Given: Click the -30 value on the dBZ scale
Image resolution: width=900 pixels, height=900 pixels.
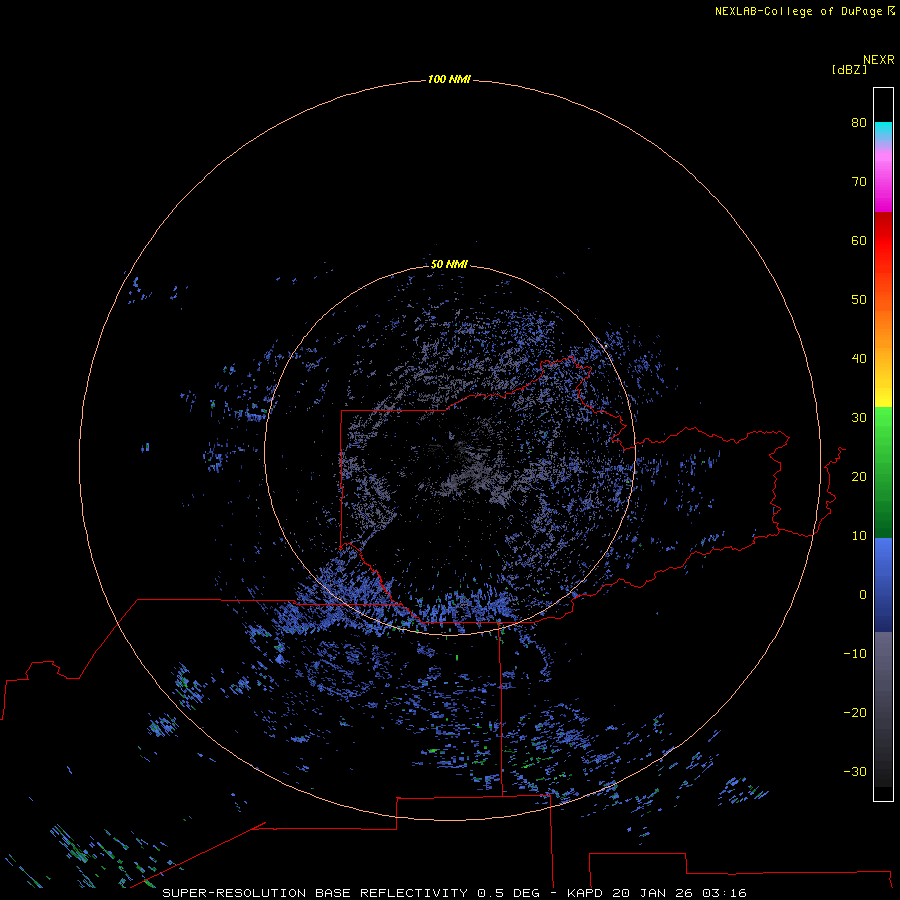Looking at the screenshot, I should [x=855, y=771].
